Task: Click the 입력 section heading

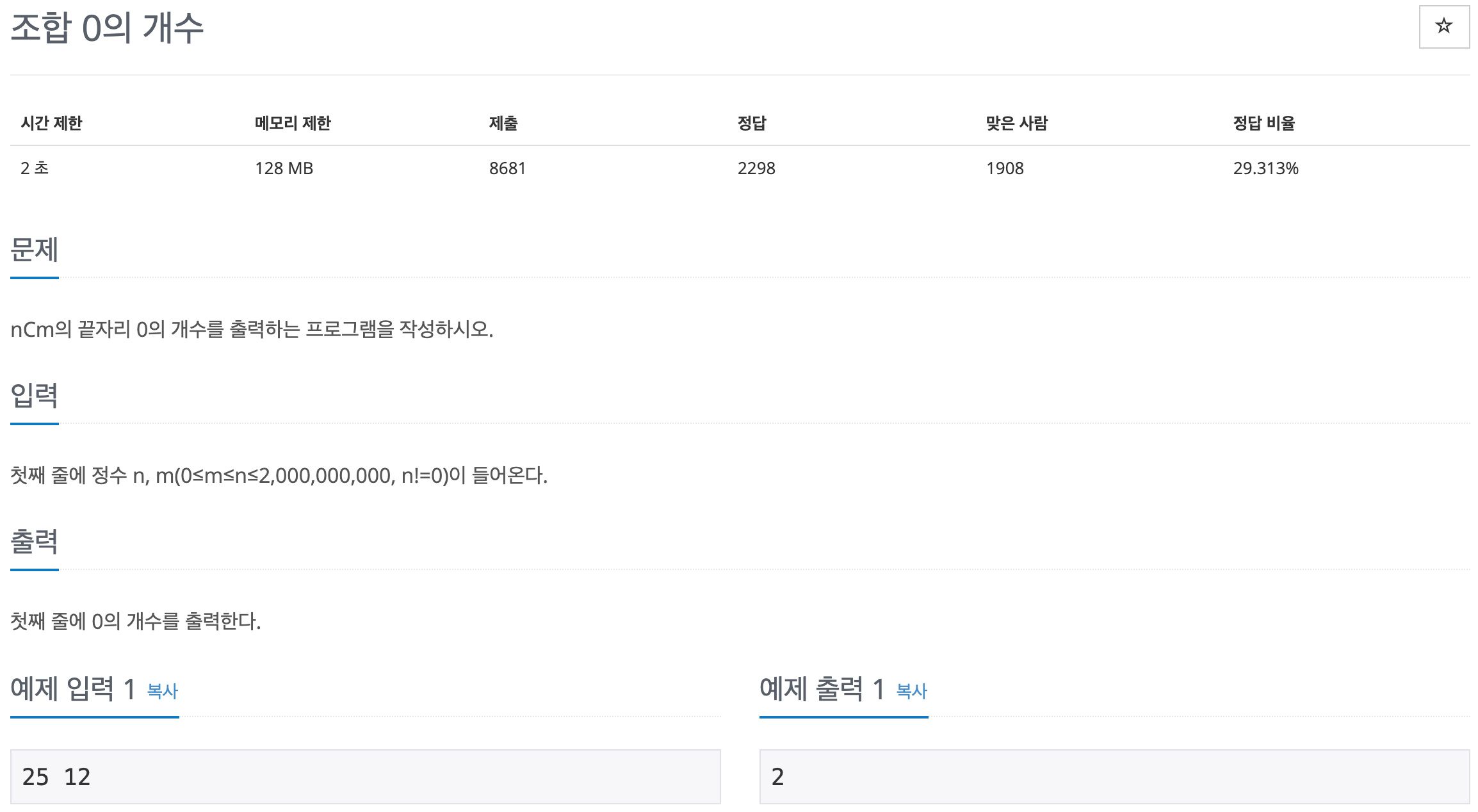Action: 35,396
